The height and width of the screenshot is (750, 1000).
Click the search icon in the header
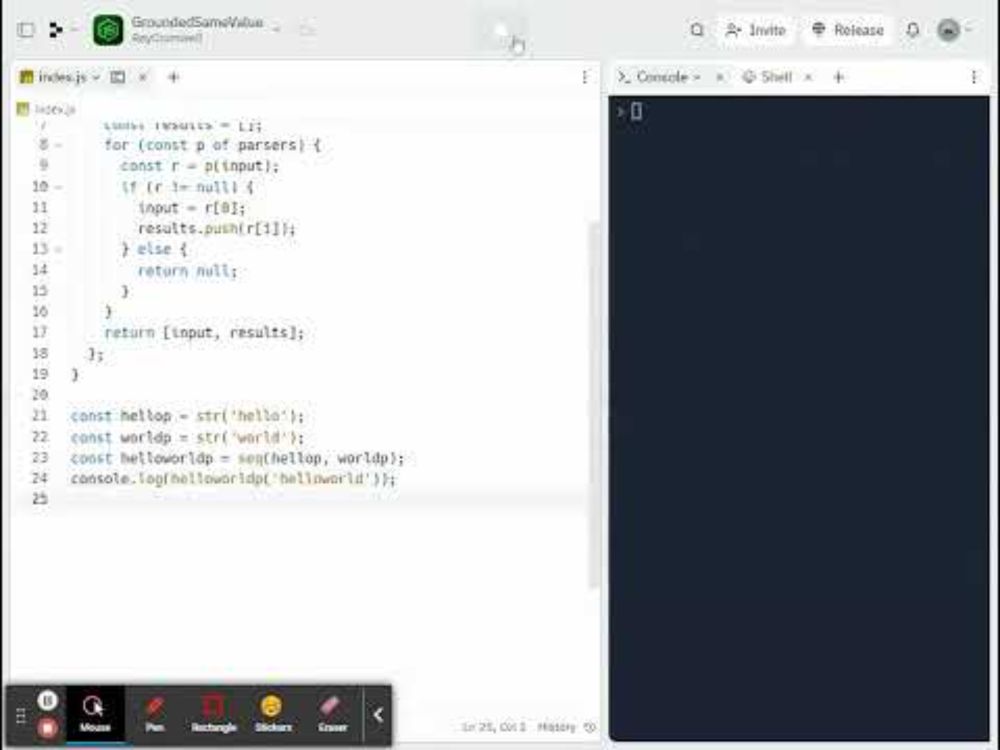pos(697,30)
